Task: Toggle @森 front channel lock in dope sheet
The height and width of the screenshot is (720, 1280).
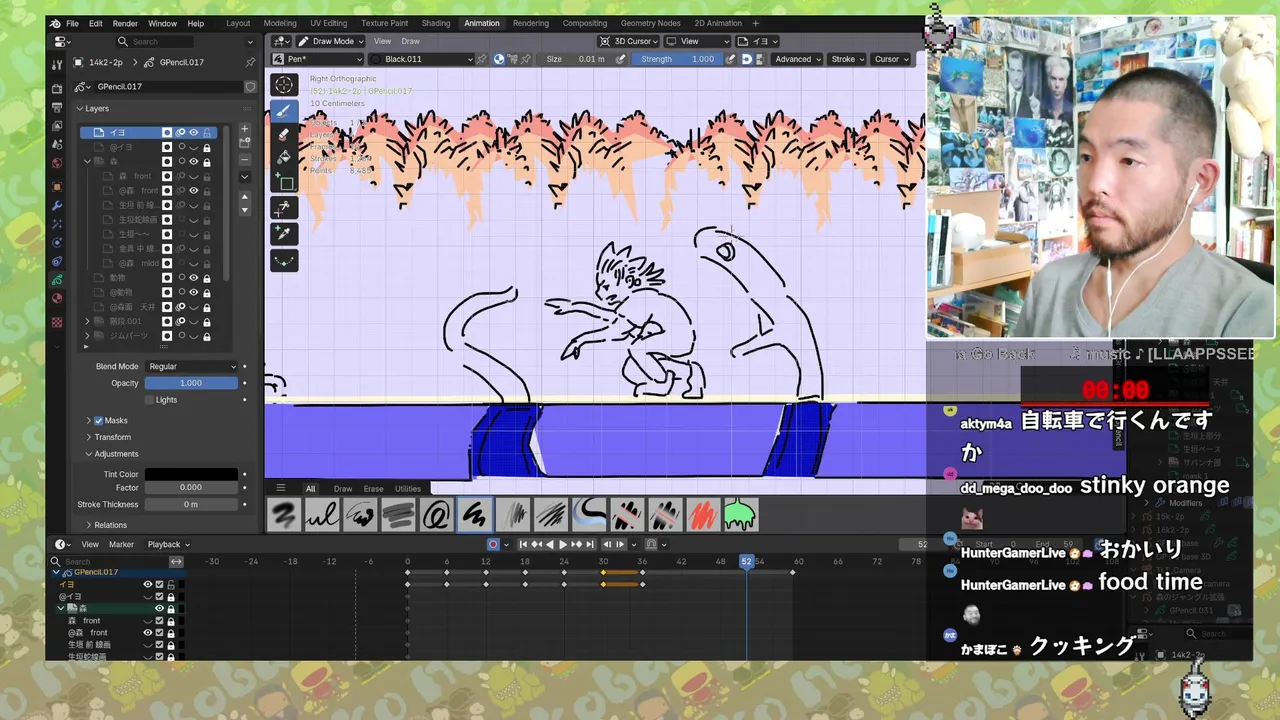Action: click(x=171, y=633)
